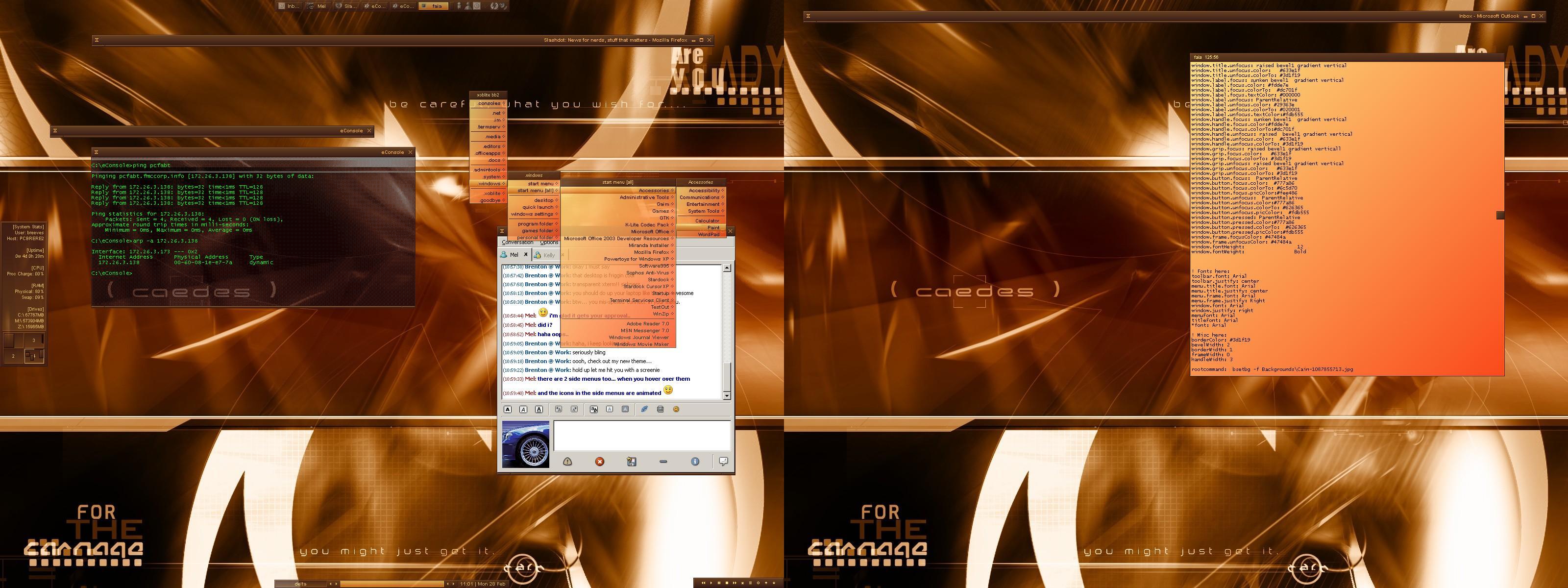Click the foreground color 'A' icon
Screen dimensions: 1568x588
(609, 410)
